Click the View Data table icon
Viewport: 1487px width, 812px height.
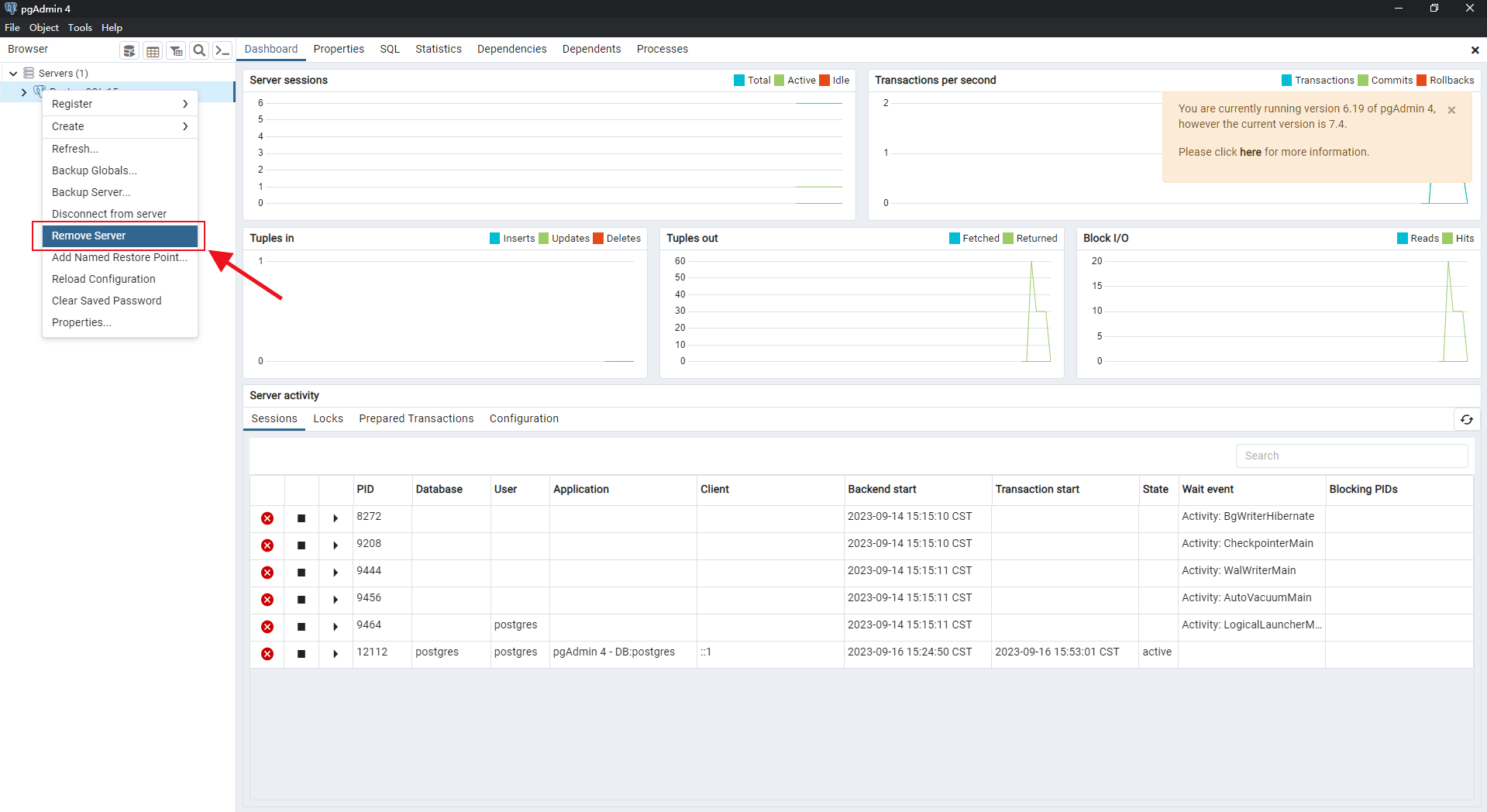point(153,51)
